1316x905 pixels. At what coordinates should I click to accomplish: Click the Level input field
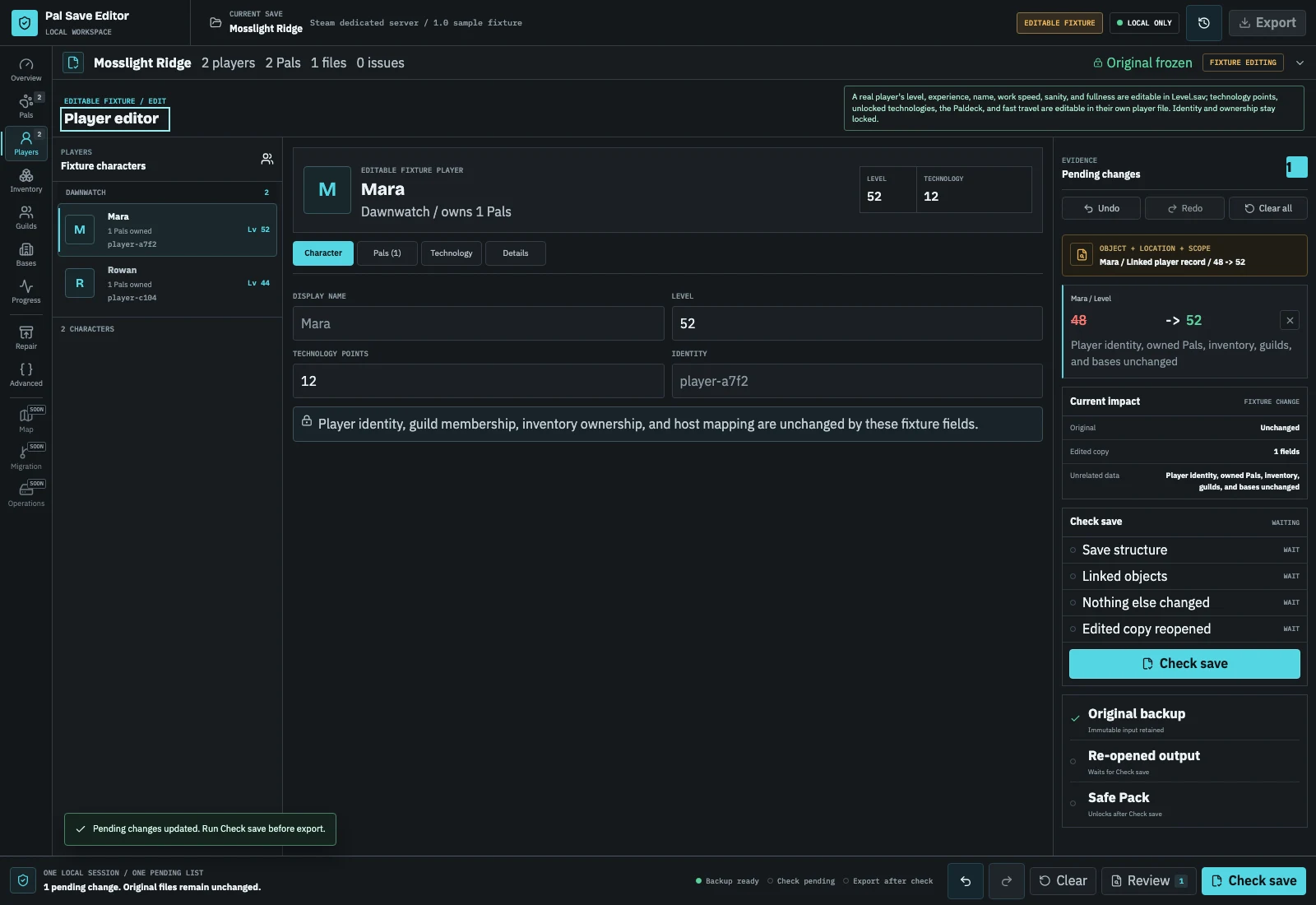[857, 323]
